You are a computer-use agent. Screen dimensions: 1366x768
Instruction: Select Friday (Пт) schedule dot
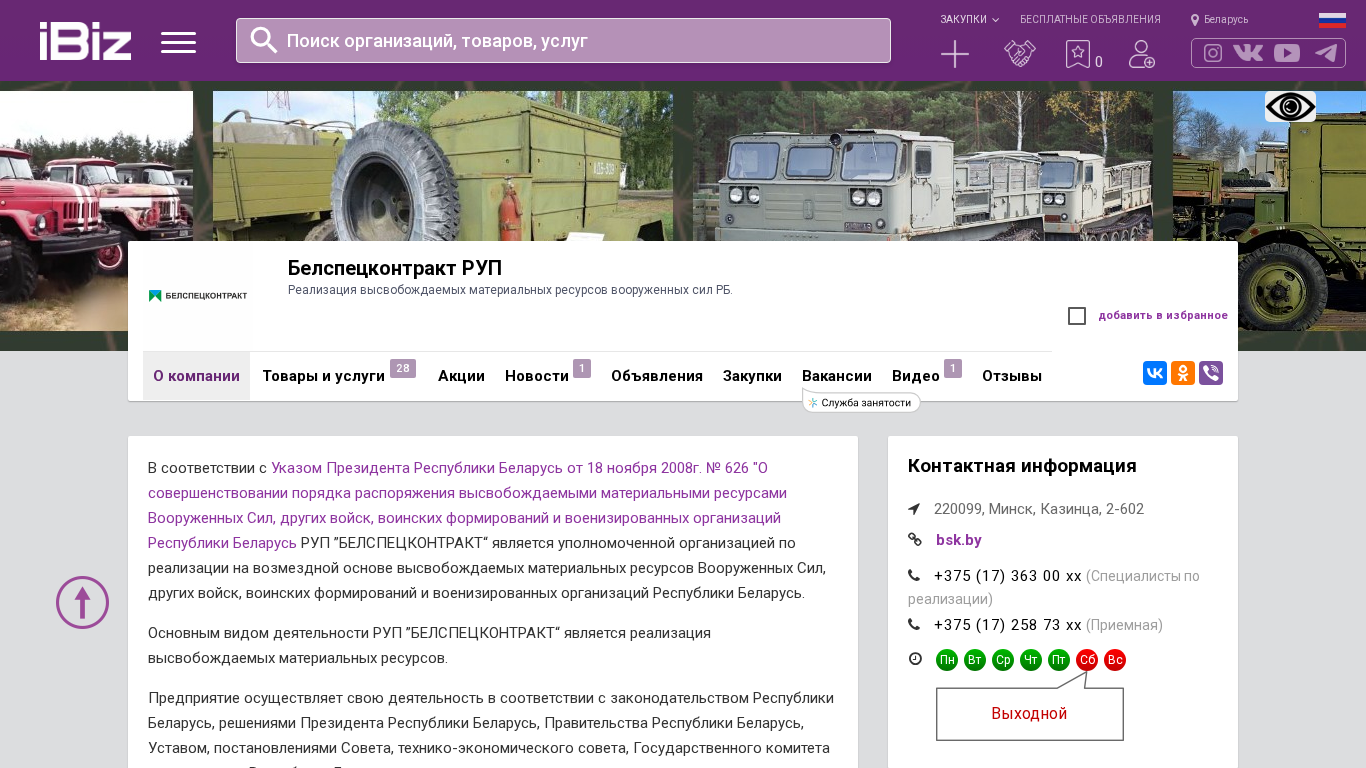[1059, 660]
